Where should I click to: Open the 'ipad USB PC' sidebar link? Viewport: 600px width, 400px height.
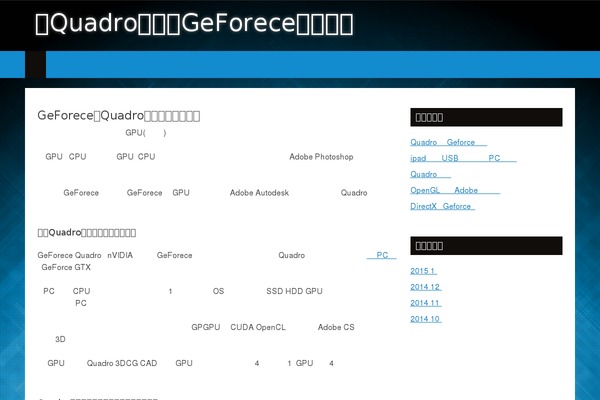coord(463,158)
